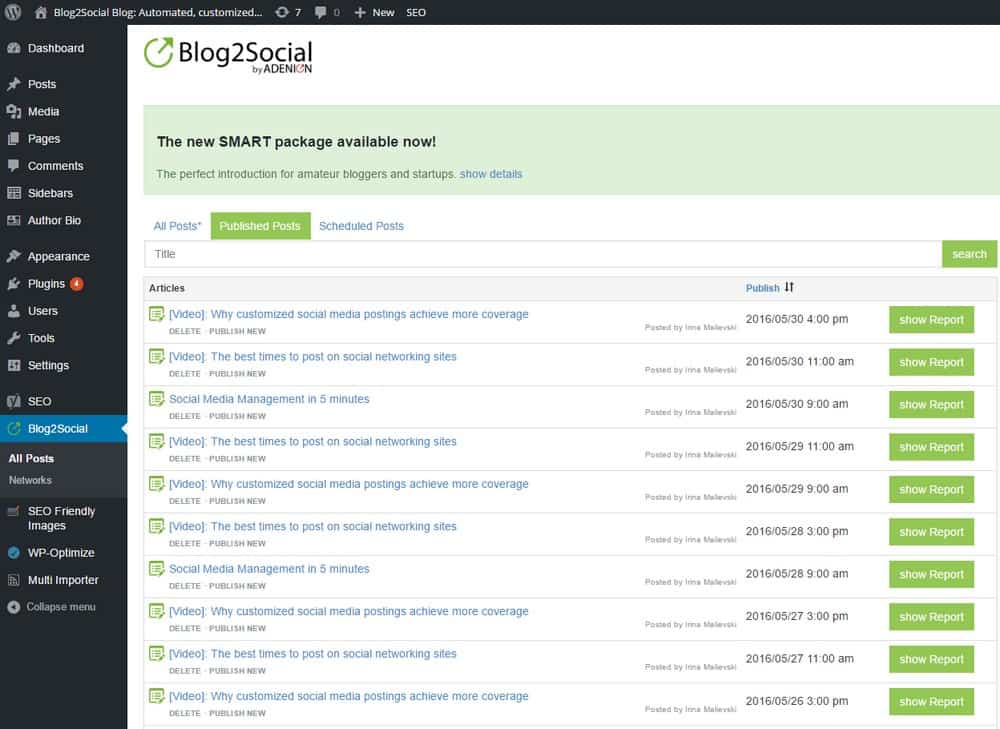Click the Publish column header
The width and height of the screenshot is (1000, 729).
tap(763, 288)
